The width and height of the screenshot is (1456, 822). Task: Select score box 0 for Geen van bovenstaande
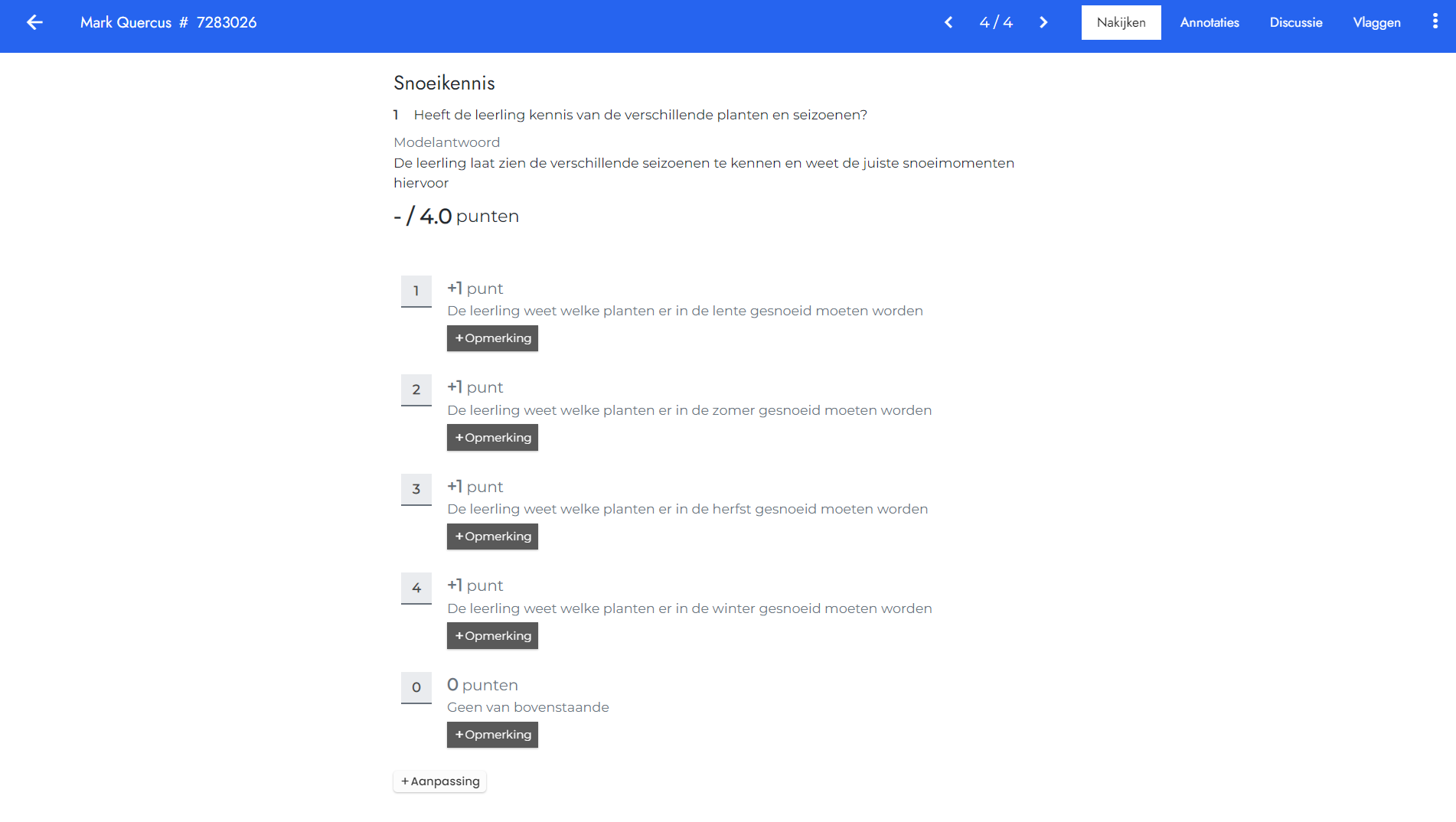pos(416,687)
